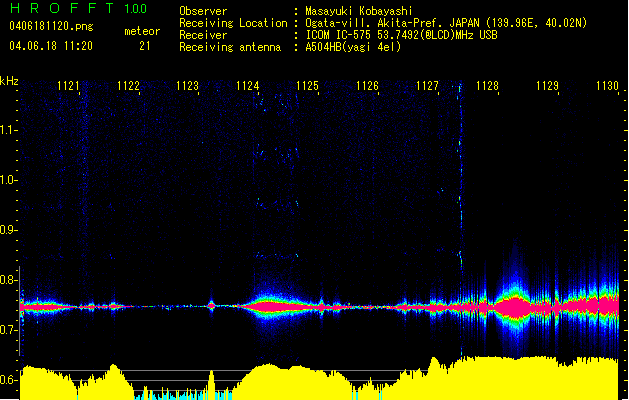The image size is (629, 400).
Task: Click the 1.1 frequency axis label
Action: 7,130
